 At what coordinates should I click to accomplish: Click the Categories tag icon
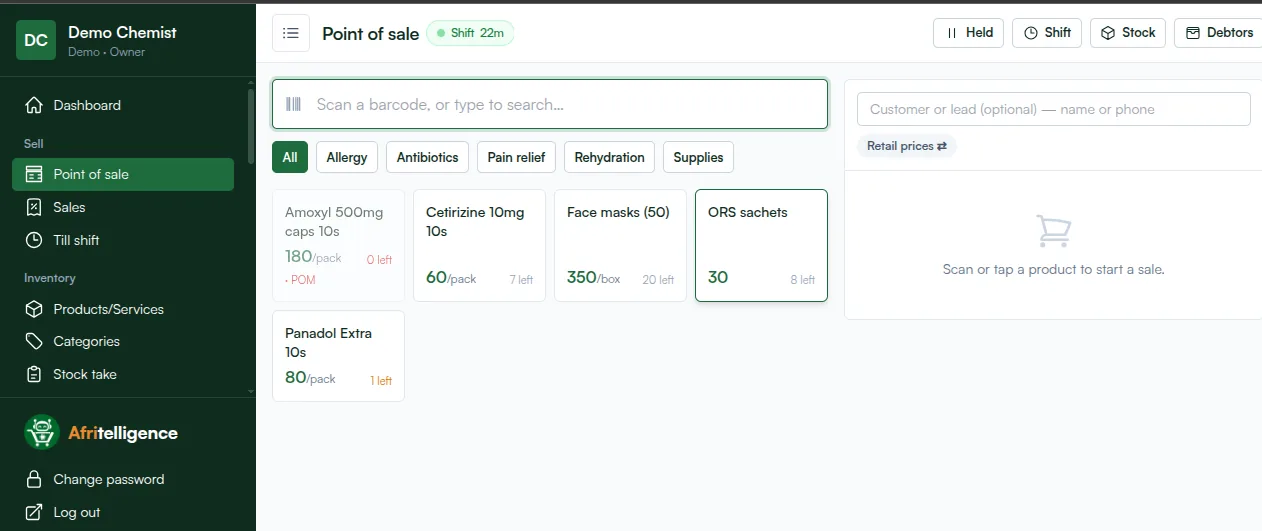click(34, 341)
